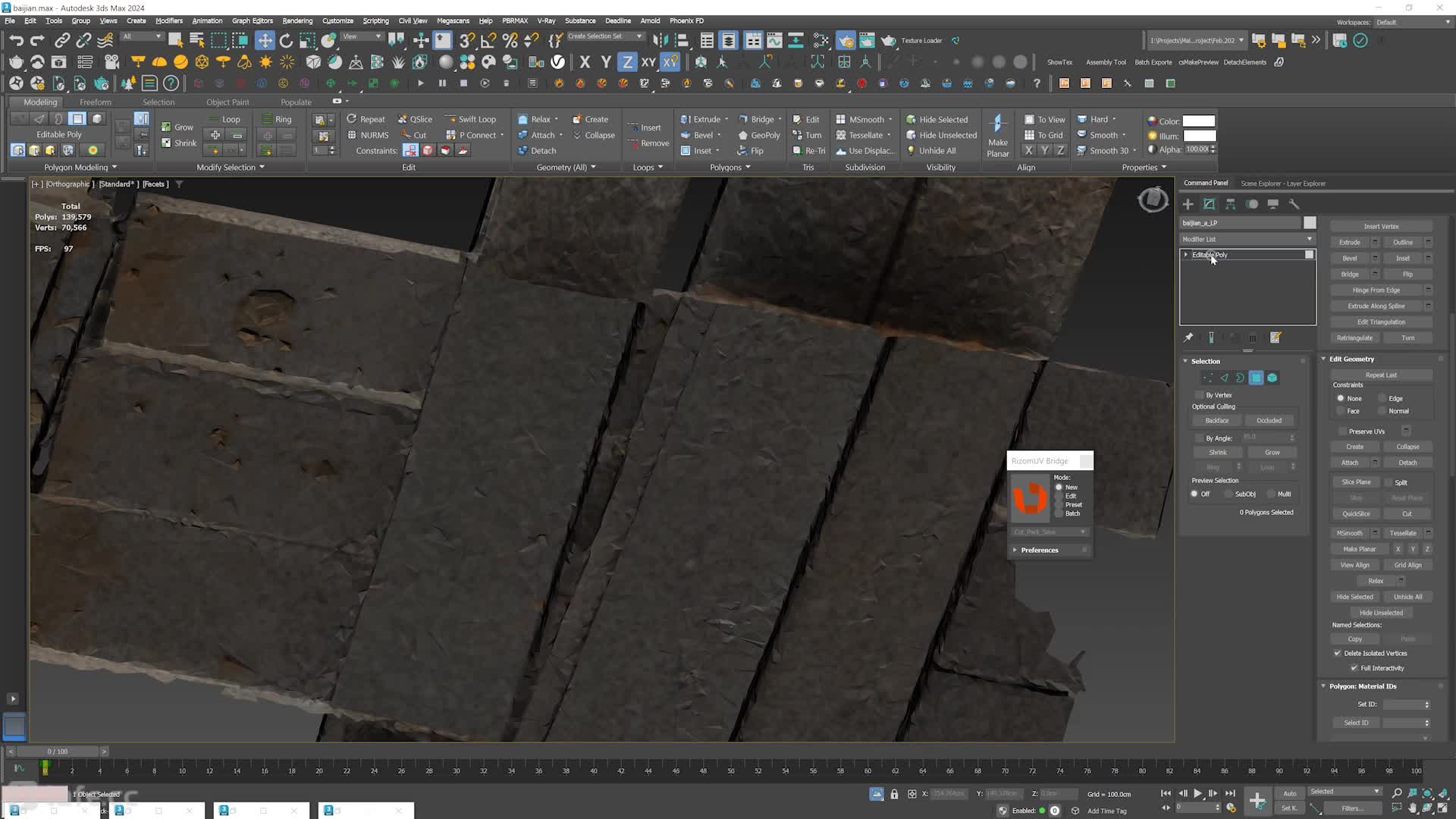
Task: Activate the Select and Uniform Scale tool
Action: click(307, 40)
